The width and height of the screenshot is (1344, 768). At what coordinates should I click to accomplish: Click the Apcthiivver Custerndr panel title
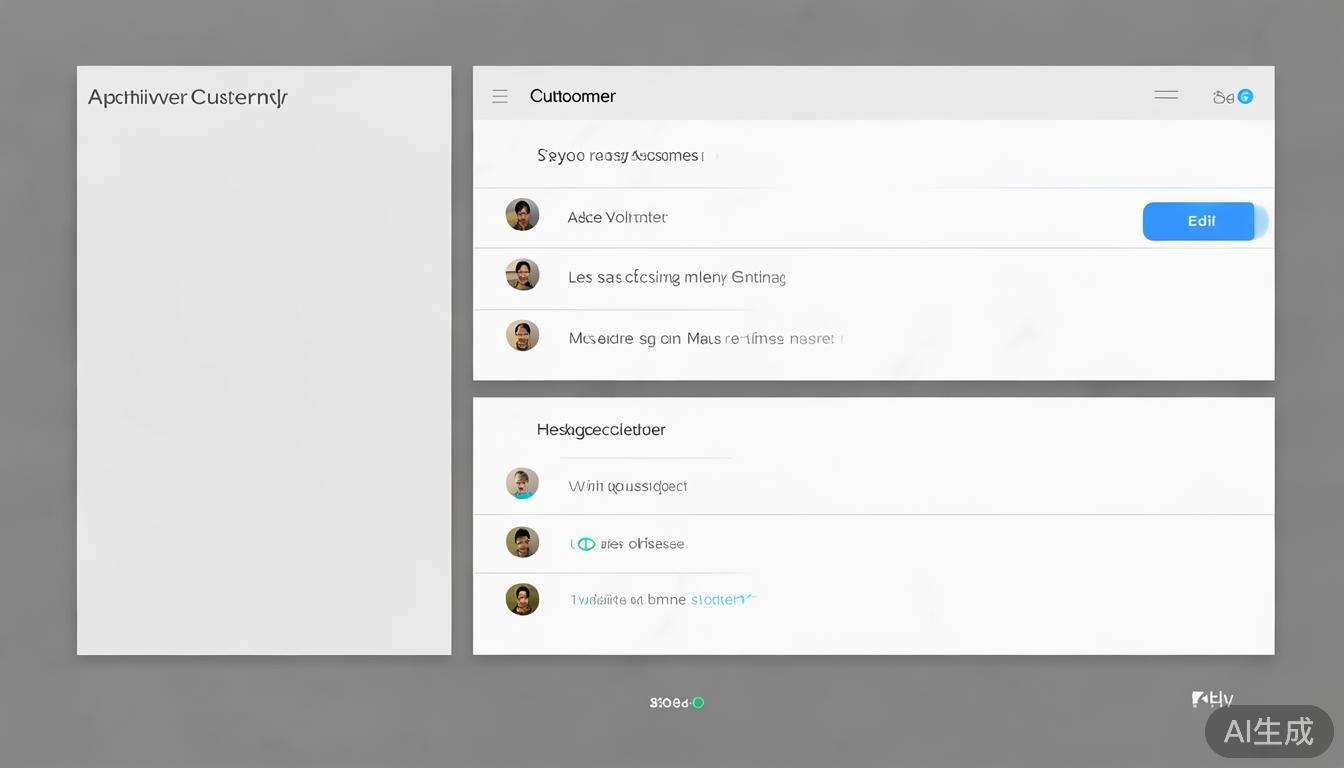pyautogui.click(x=188, y=98)
